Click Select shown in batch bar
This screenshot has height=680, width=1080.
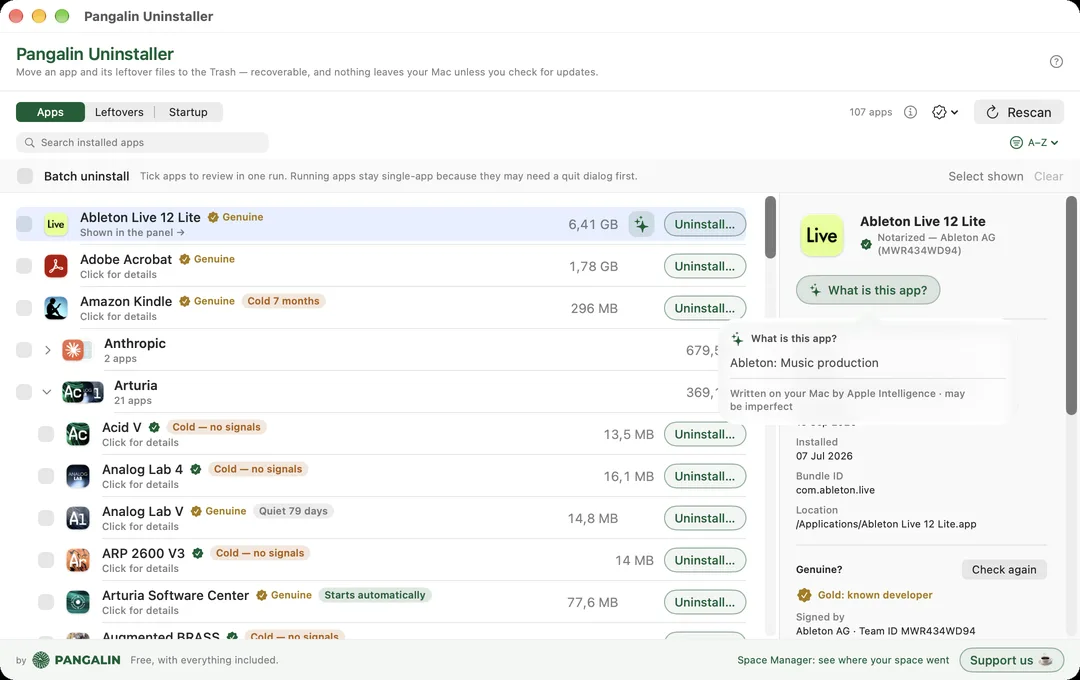point(986,176)
